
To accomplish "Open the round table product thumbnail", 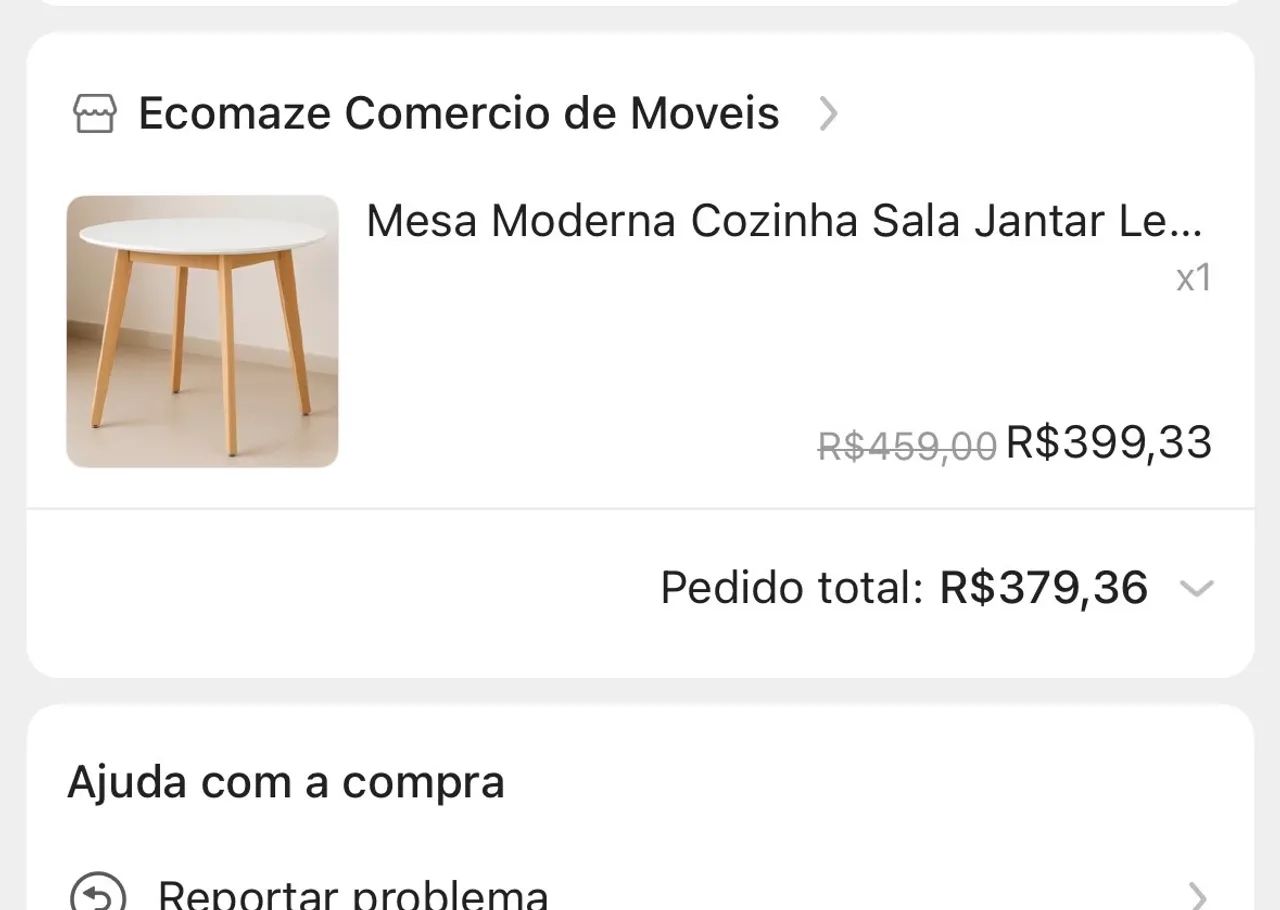I will (202, 331).
